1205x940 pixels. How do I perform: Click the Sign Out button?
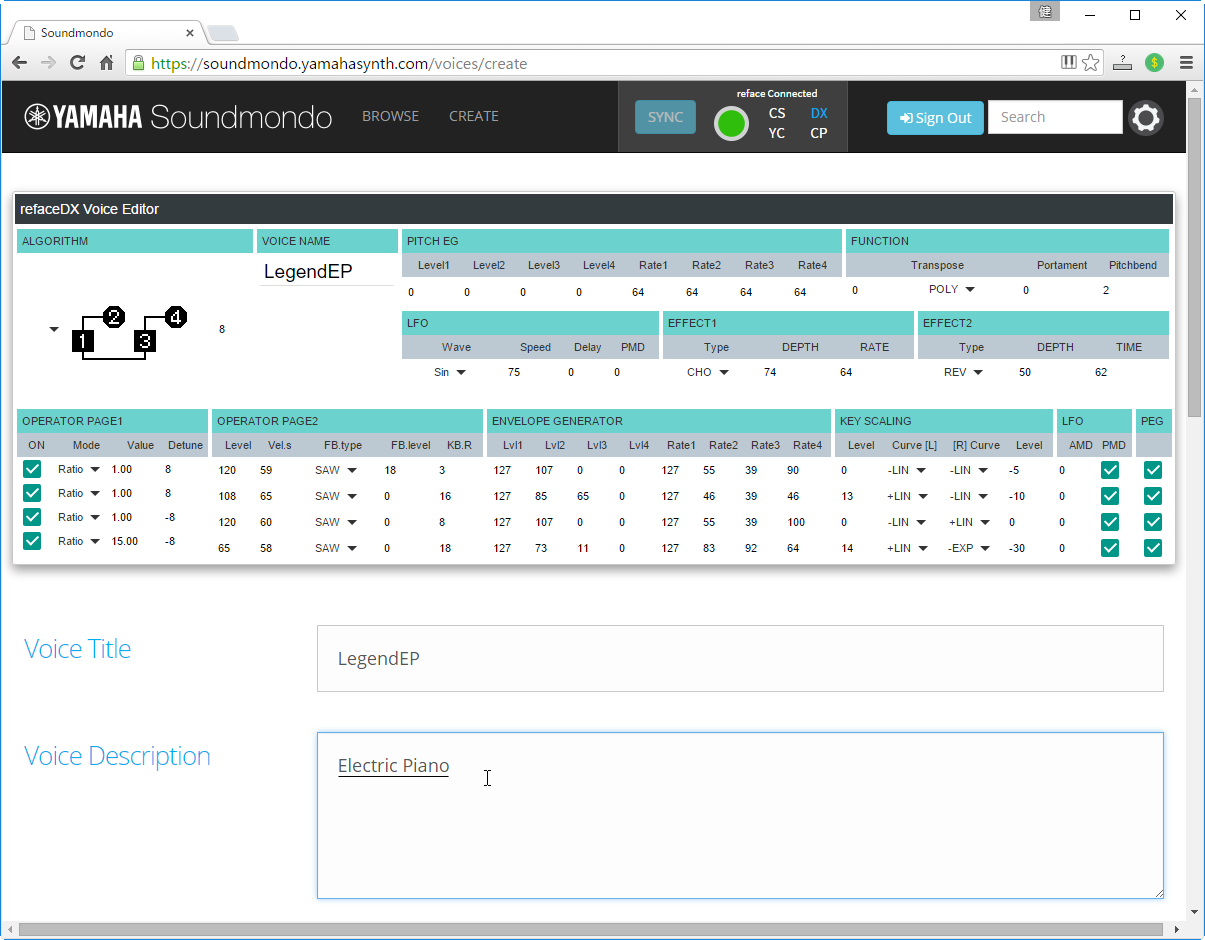click(x=935, y=117)
